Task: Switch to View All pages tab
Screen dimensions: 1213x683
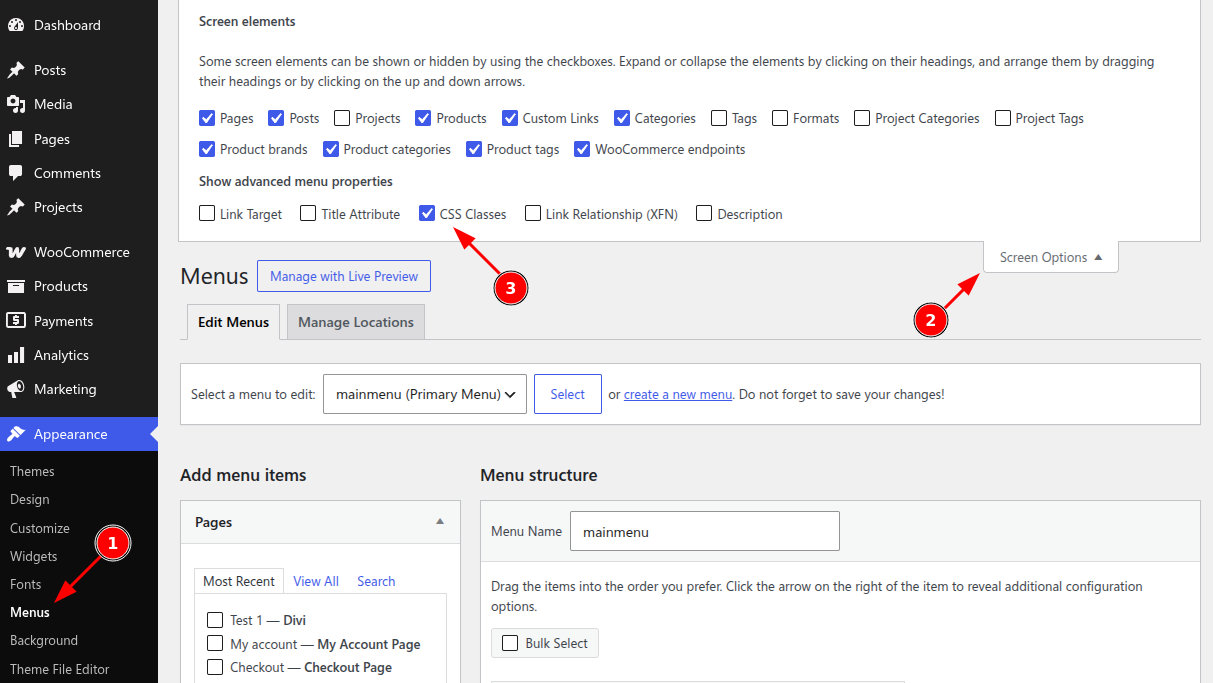Action: pos(316,581)
